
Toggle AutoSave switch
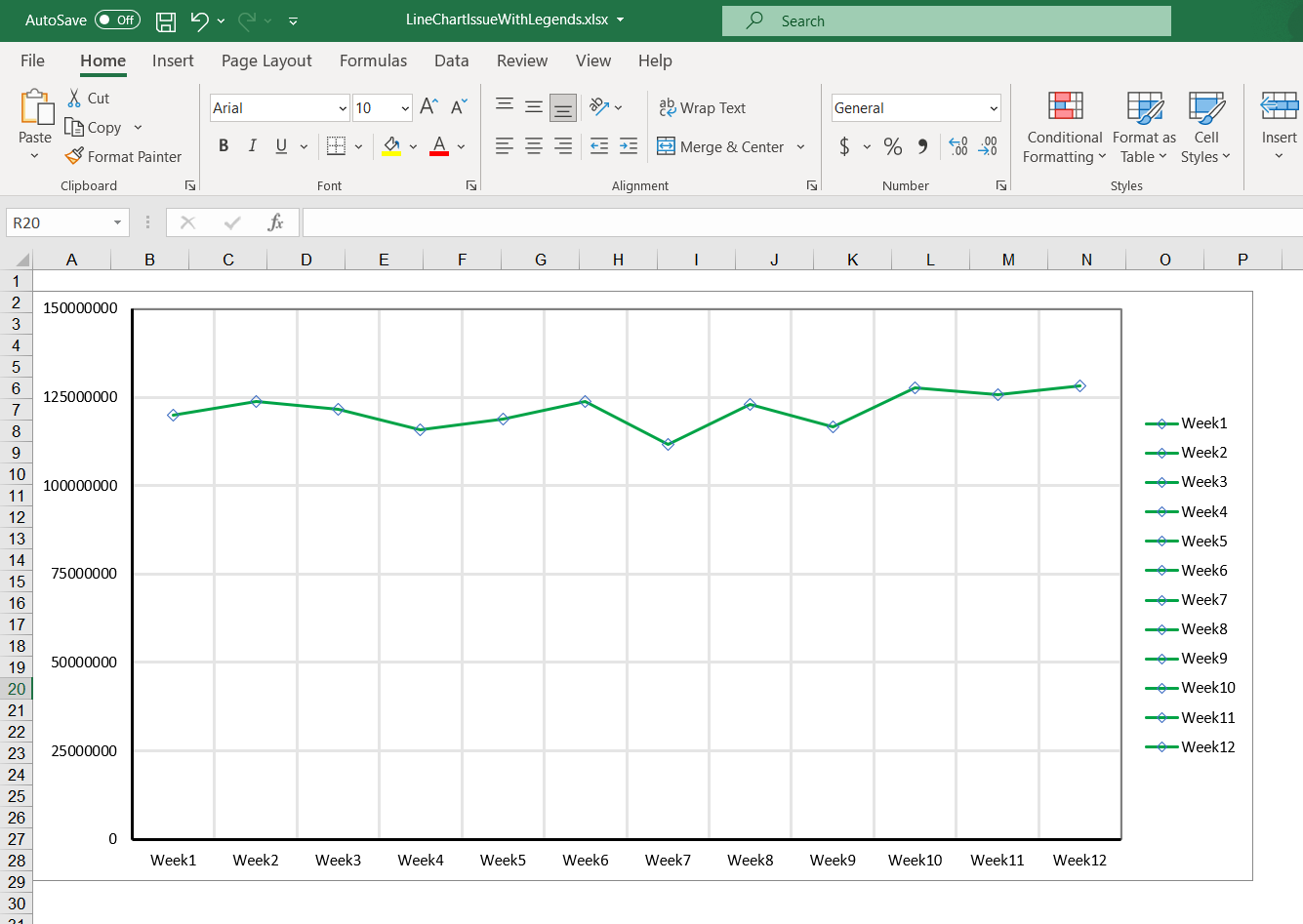(117, 20)
